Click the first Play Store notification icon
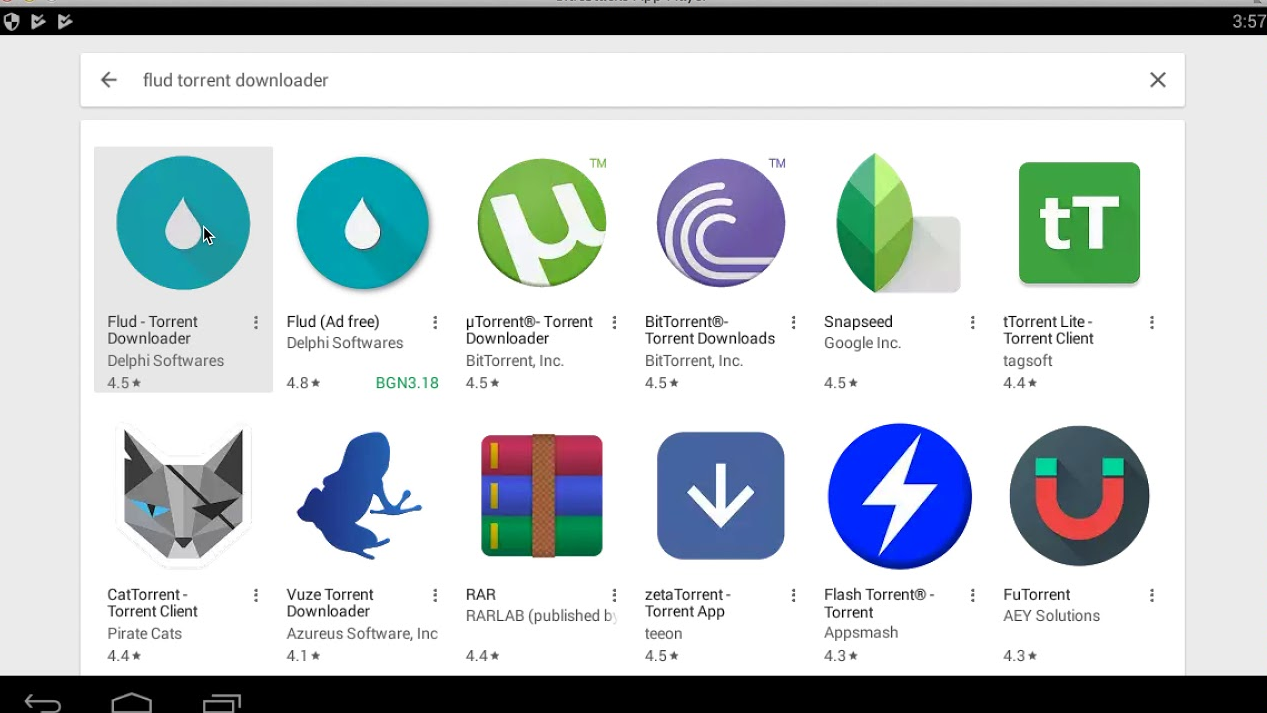The height and width of the screenshot is (713, 1267). coord(39,21)
